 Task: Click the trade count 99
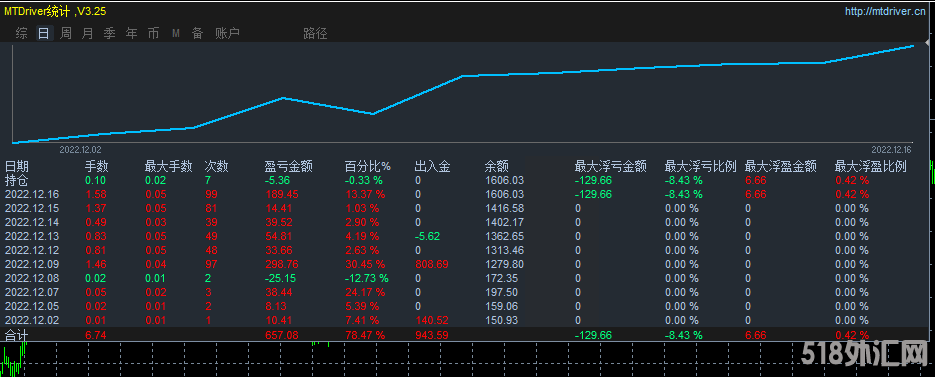pyautogui.click(x=211, y=194)
